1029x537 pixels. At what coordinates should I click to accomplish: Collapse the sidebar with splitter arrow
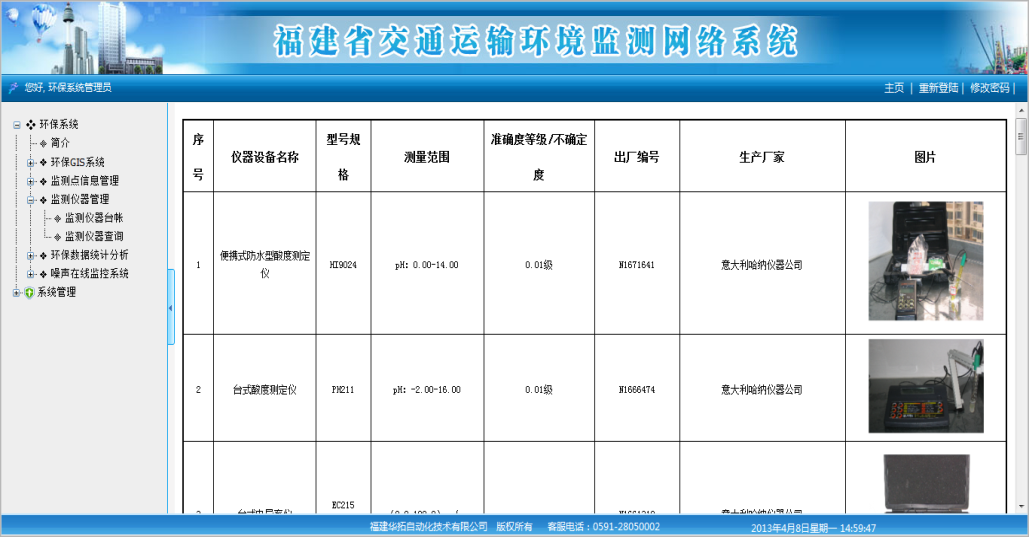(171, 307)
